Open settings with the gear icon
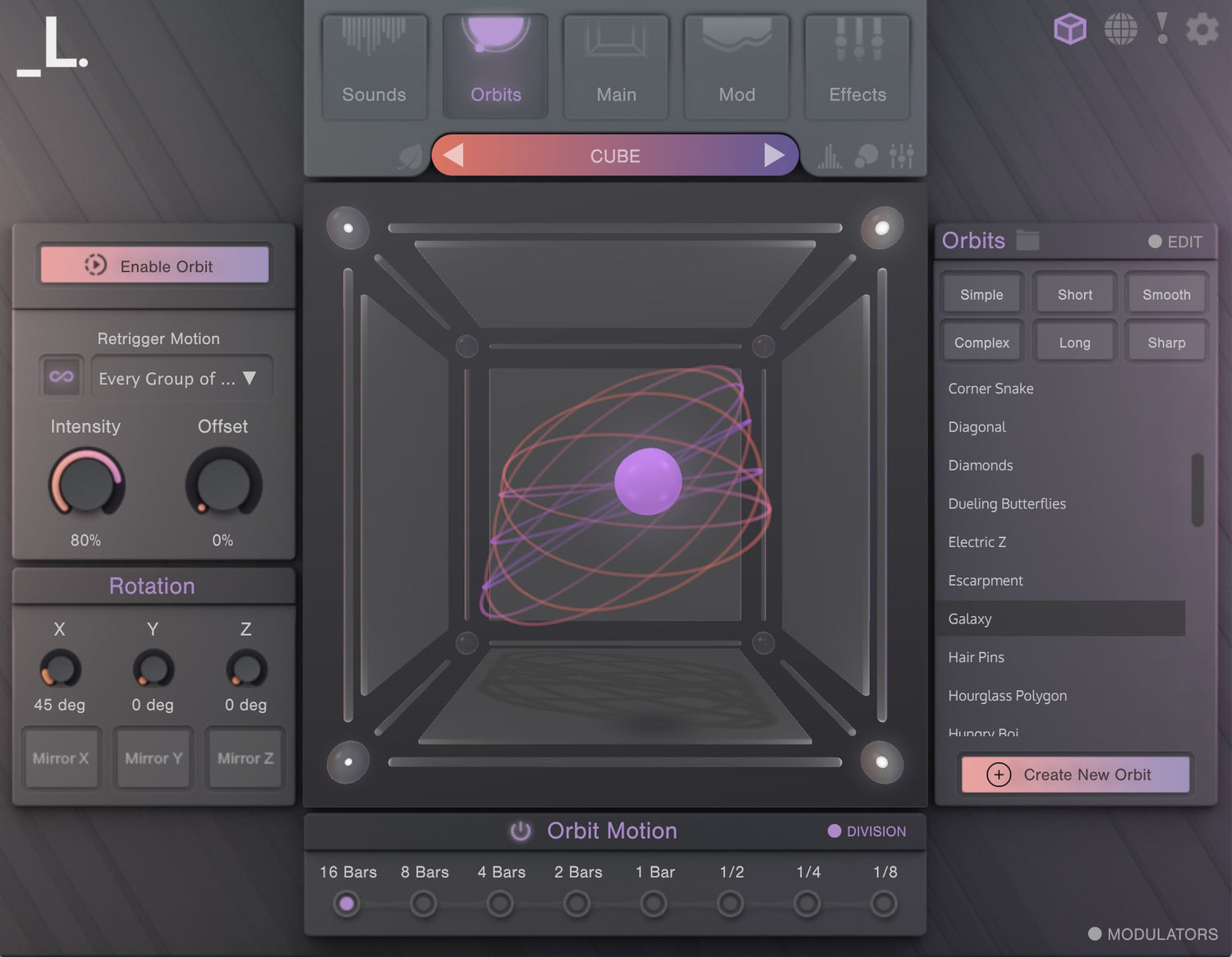This screenshot has width=1232, height=957. click(x=1202, y=30)
